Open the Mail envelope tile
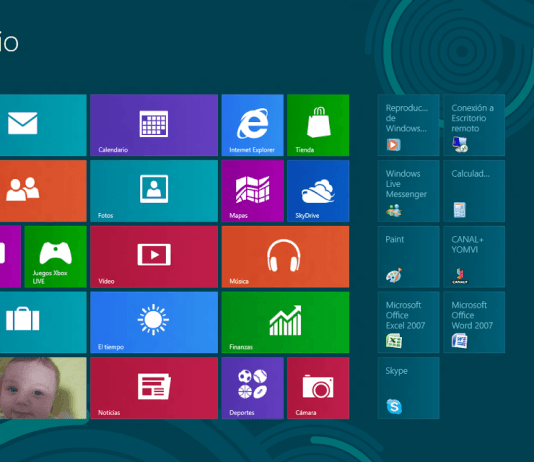This screenshot has height=462, width=534. coord(43,125)
